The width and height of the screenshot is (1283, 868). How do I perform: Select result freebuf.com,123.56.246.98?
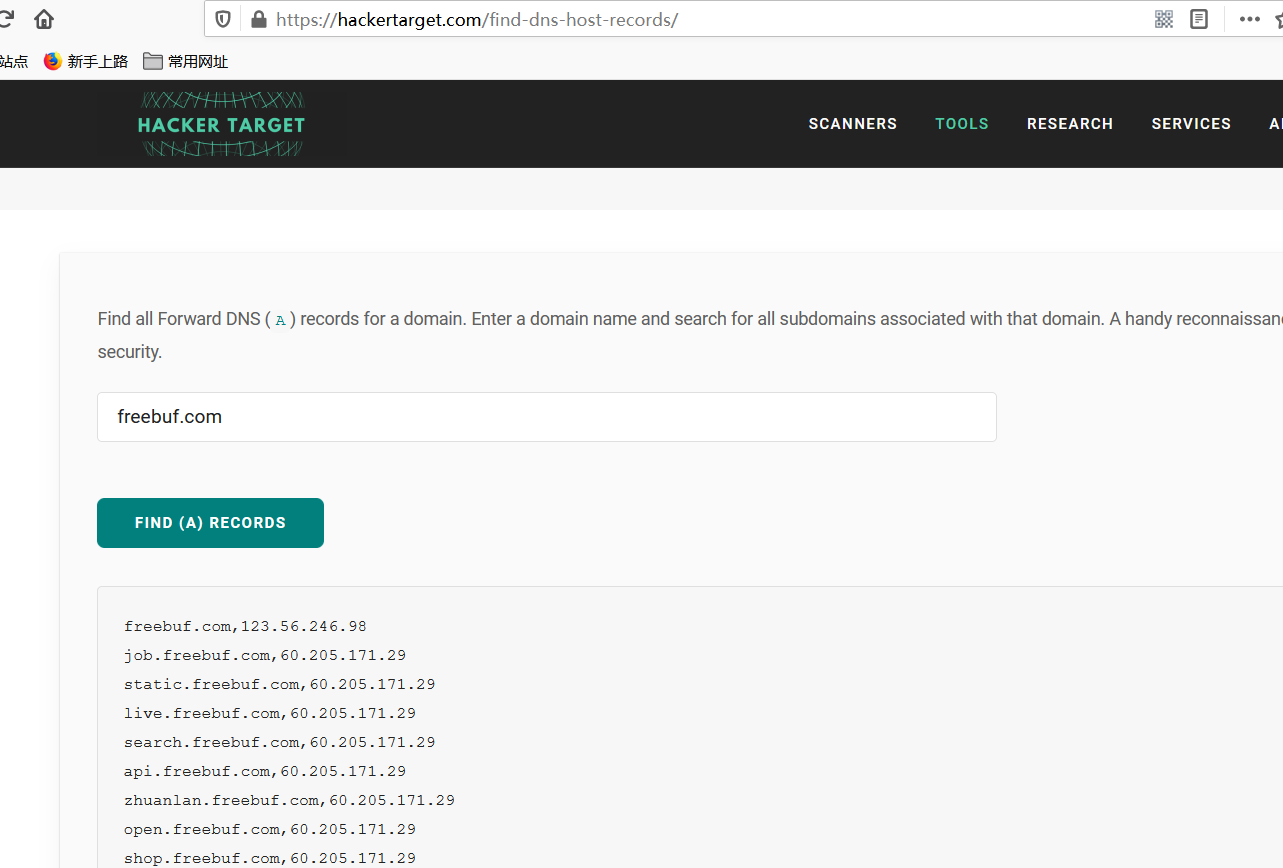pyautogui.click(x=245, y=627)
